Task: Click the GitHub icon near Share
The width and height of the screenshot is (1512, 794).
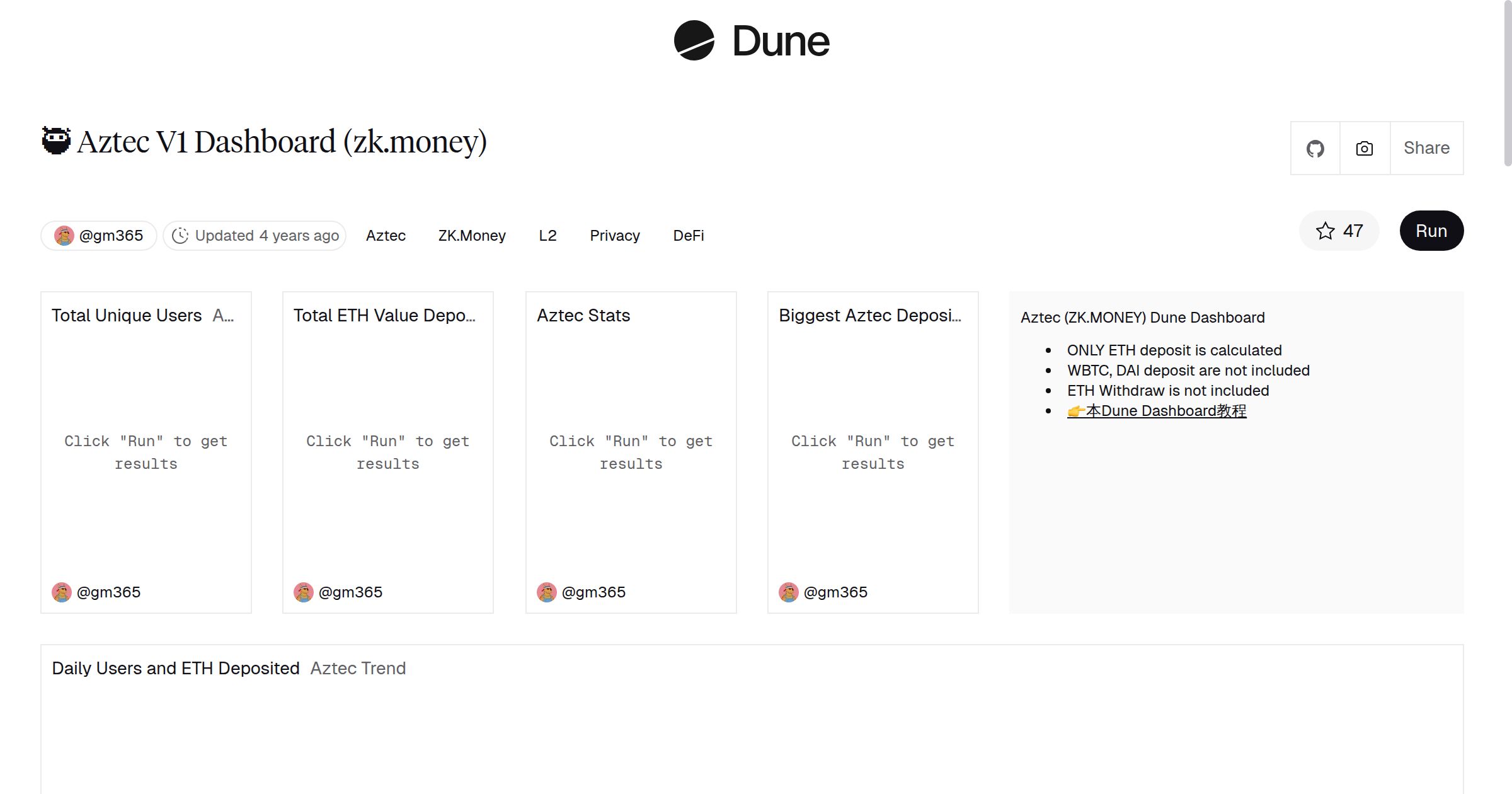Action: click(x=1315, y=147)
